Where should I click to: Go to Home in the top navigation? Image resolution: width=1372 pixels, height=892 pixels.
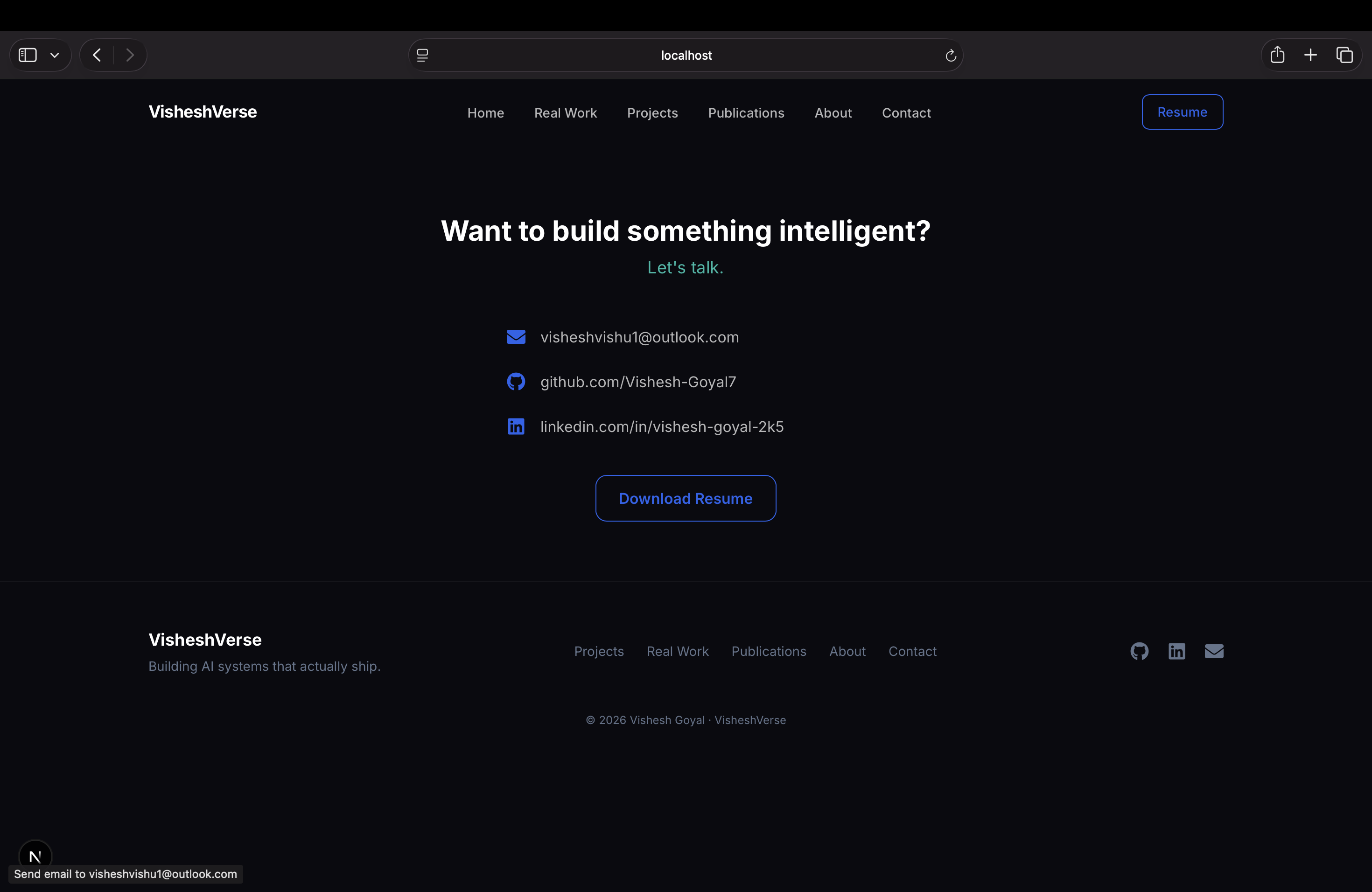click(486, 113)
